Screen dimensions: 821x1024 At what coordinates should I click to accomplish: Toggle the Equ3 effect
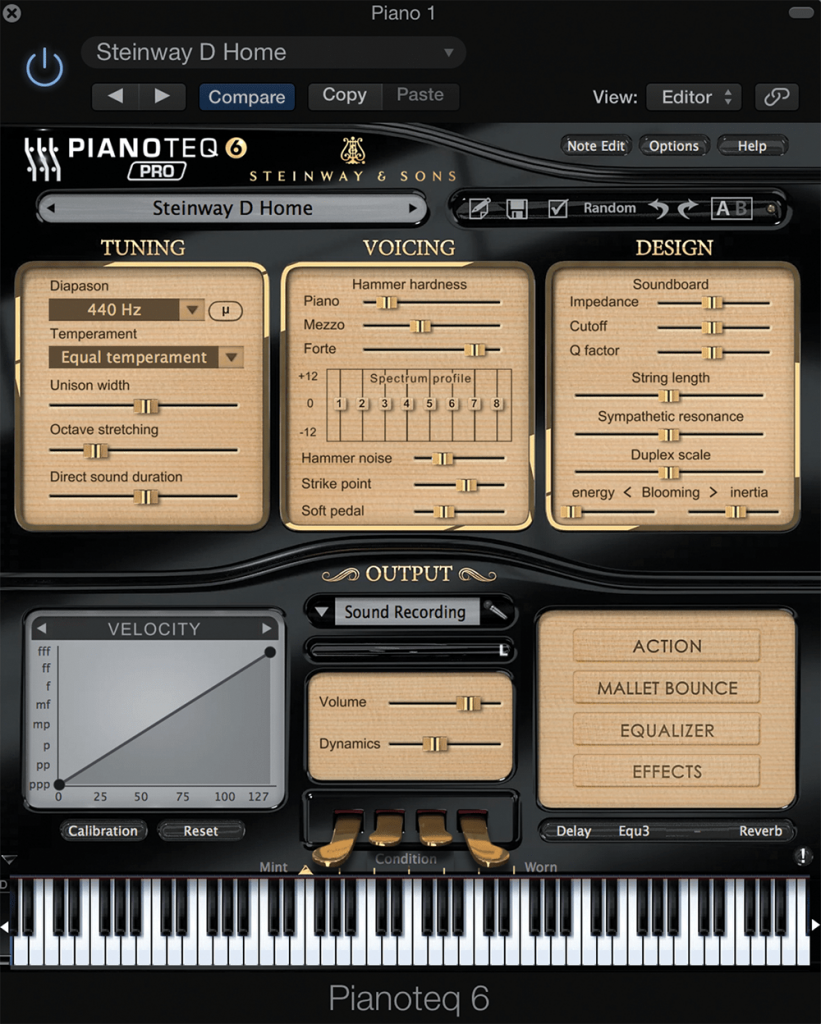(x=634, y=831)
